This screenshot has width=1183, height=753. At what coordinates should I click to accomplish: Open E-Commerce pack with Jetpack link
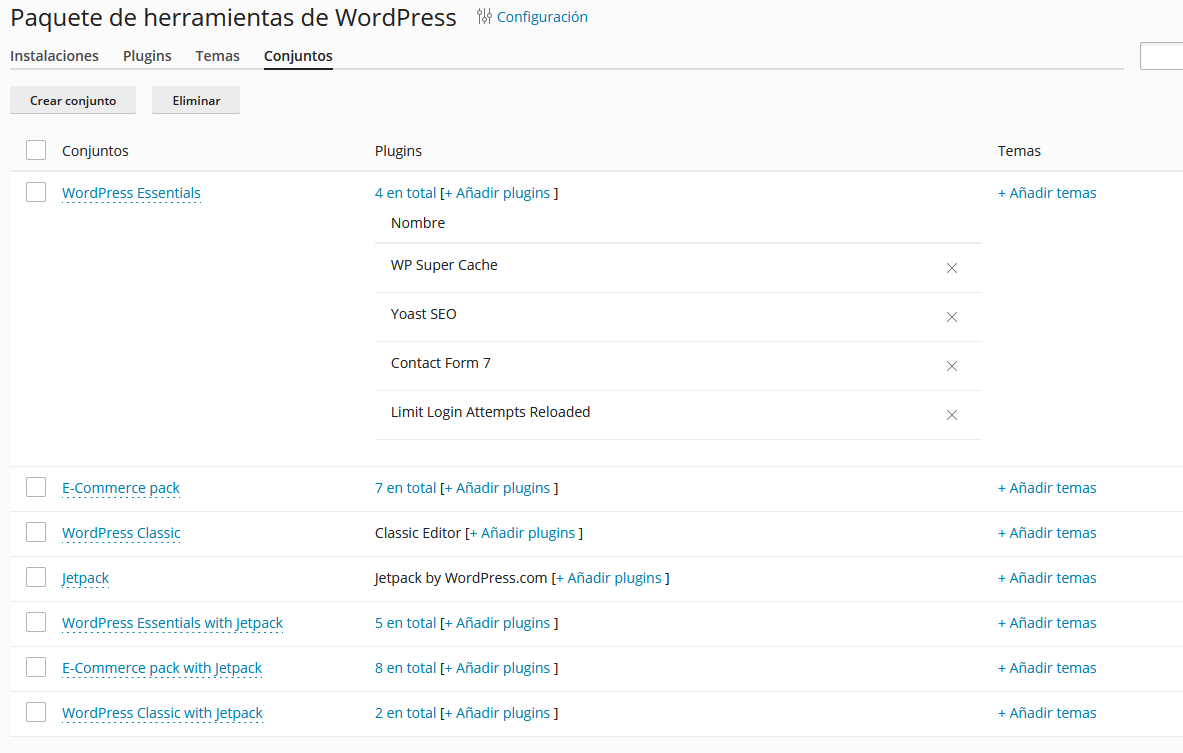[x=161, y=668]
